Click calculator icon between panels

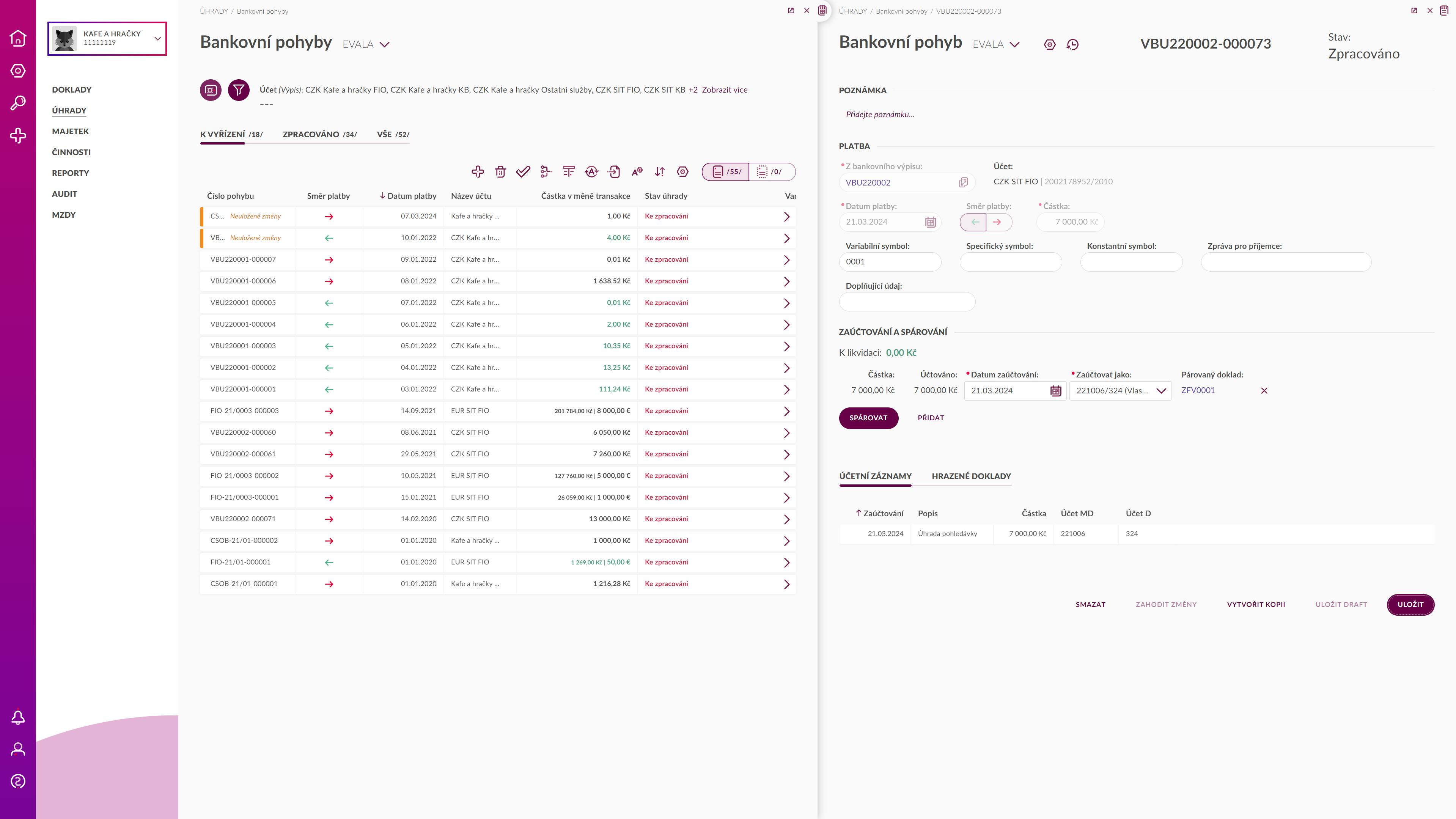(x=822, y=10)
